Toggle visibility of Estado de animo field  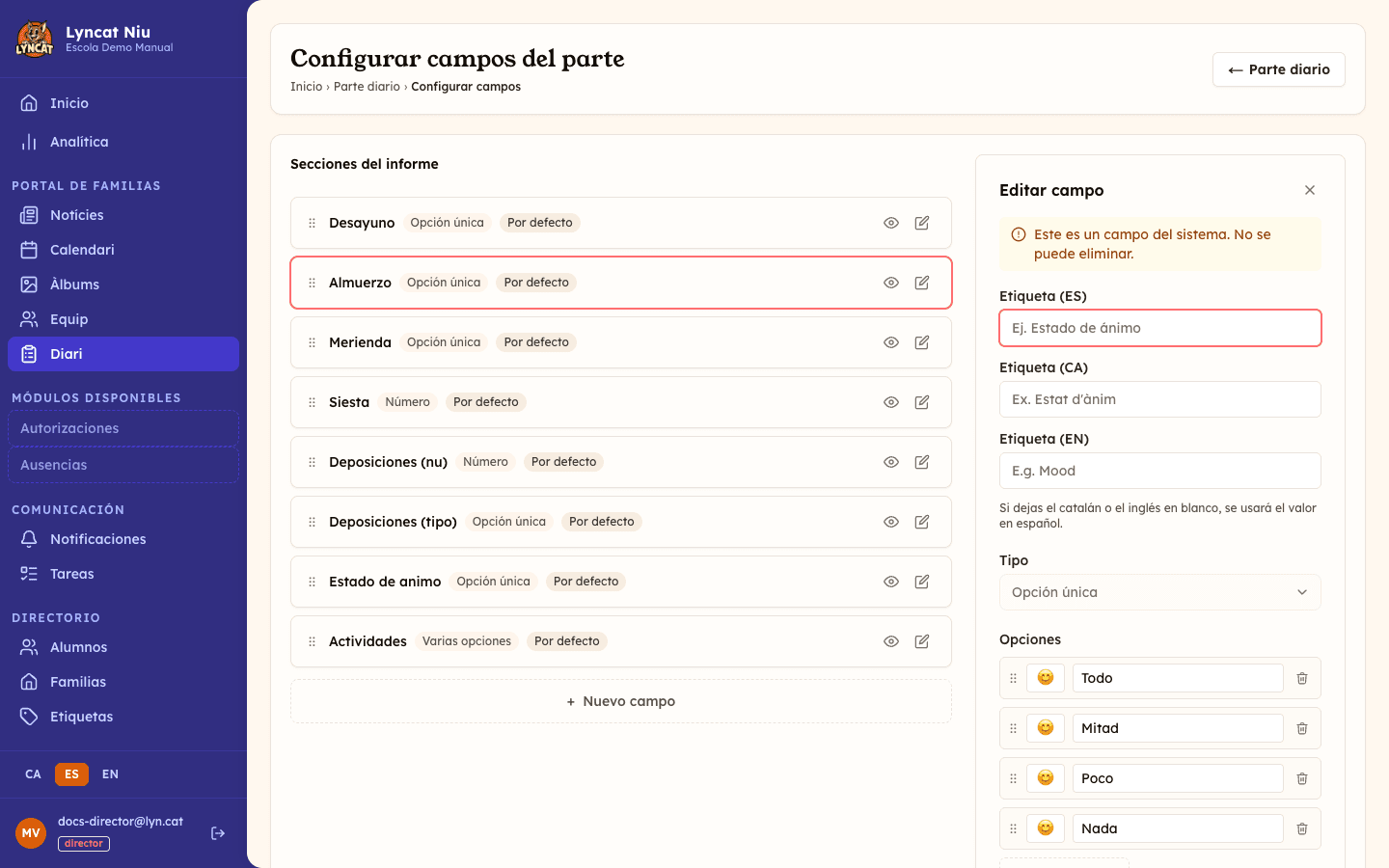(x=891, y=582)
